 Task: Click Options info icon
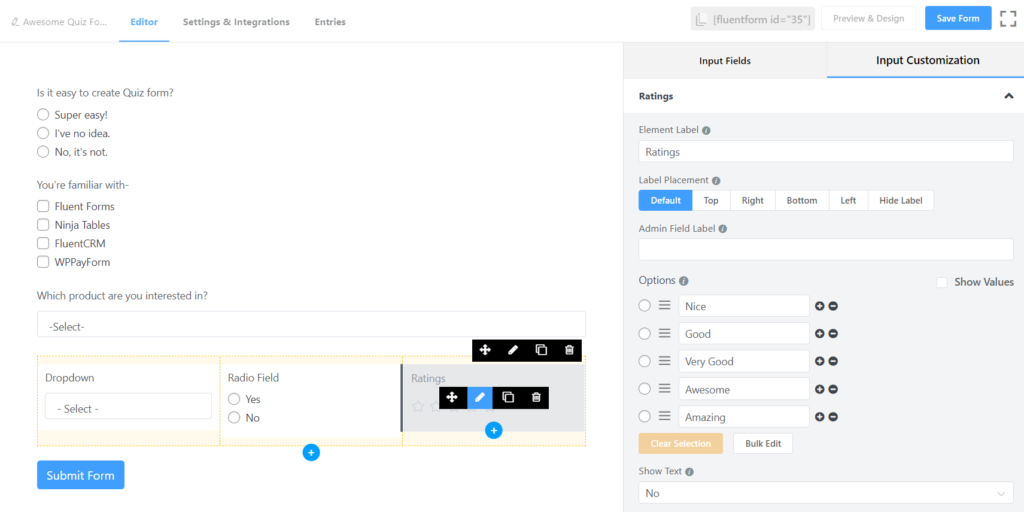pyautogui.click(x=684, y=281)
